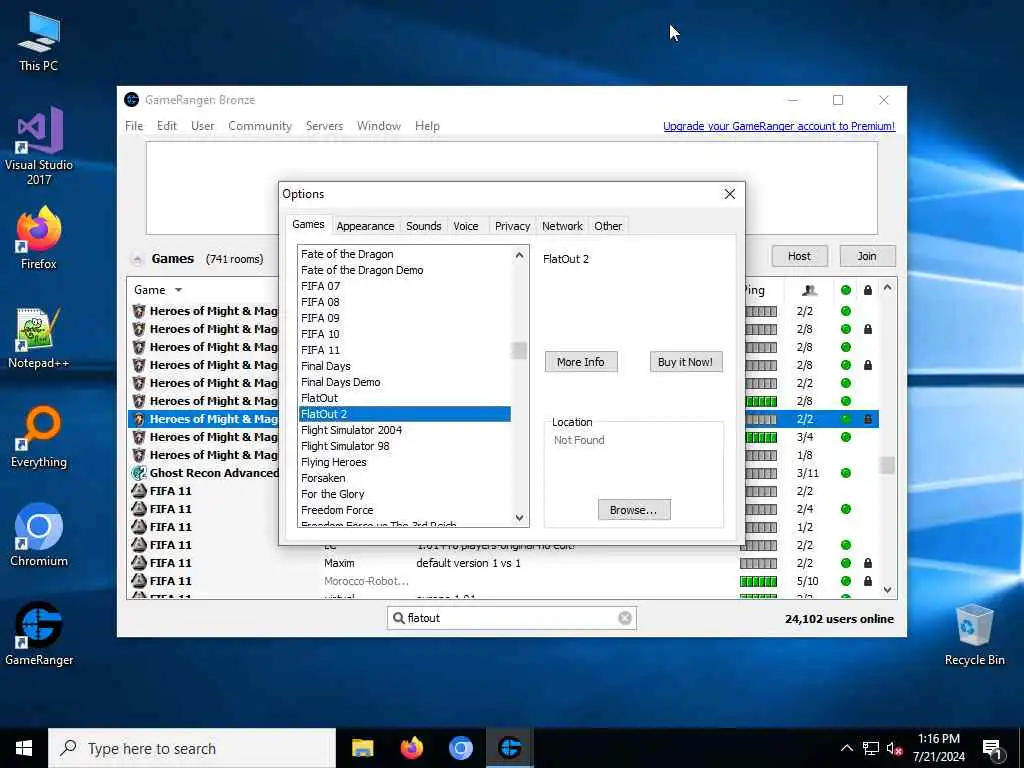This screenshot has height=768, width=1024.
Task: Switch to Appearance tab
Action: [365, 226]
